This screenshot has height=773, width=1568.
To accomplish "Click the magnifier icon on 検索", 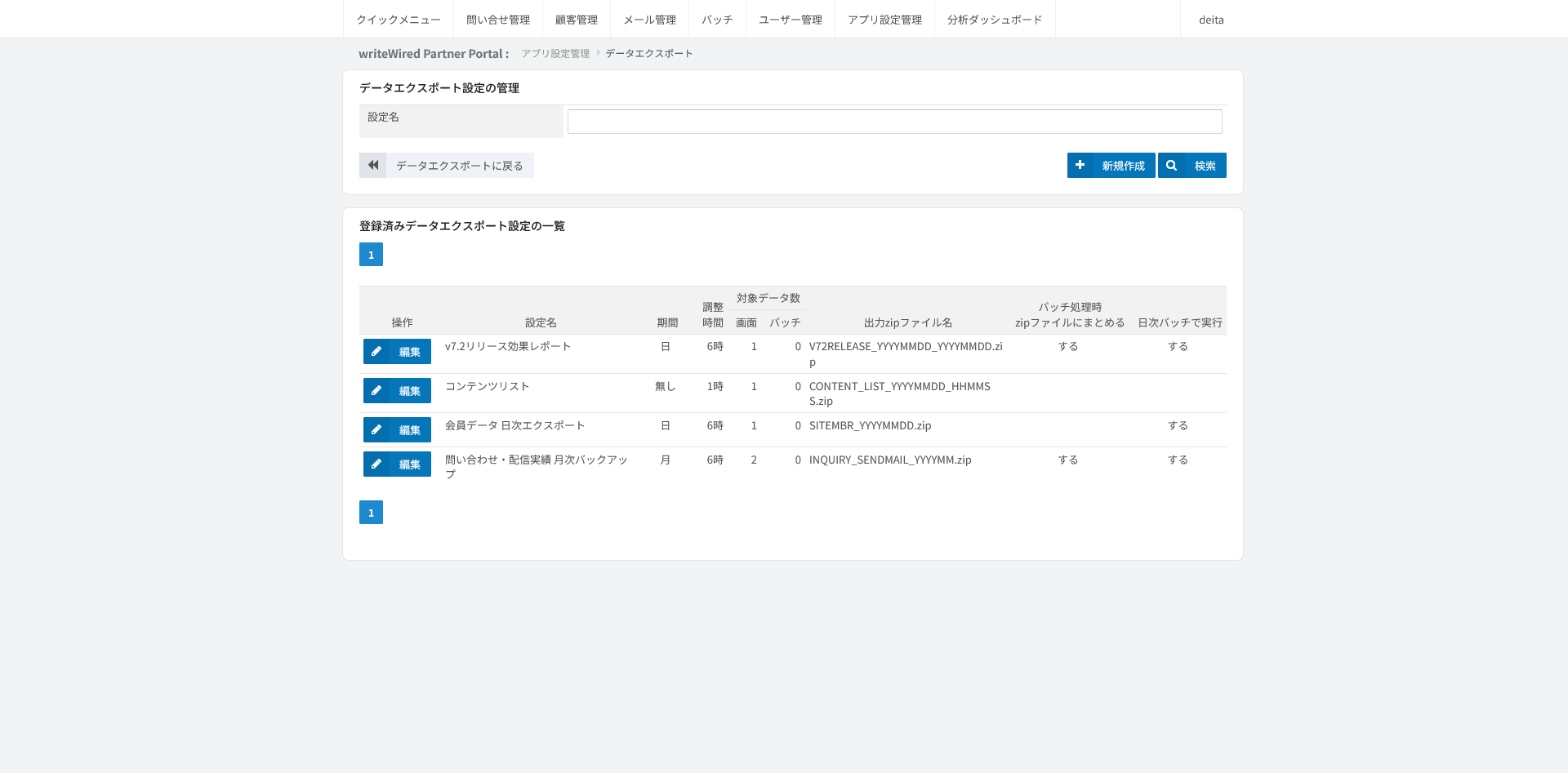I will [1171, 165].
